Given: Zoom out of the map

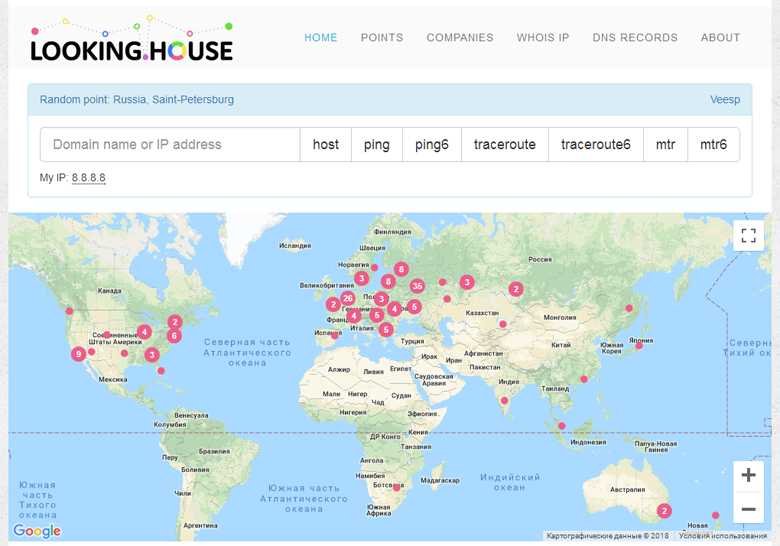Looking at the screenshot, I should (748, 509).
